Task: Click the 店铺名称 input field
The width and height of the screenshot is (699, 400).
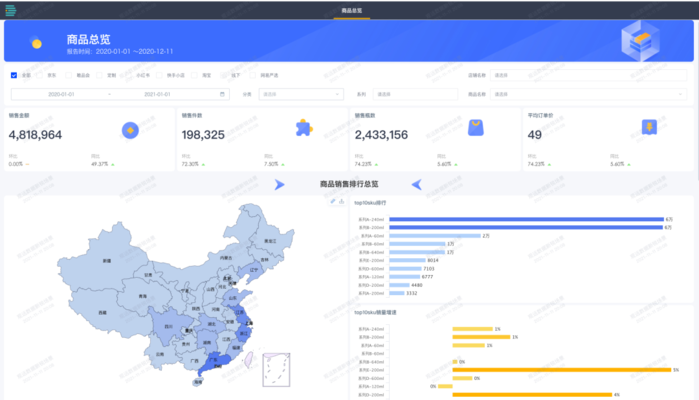Action: (588, 74)
